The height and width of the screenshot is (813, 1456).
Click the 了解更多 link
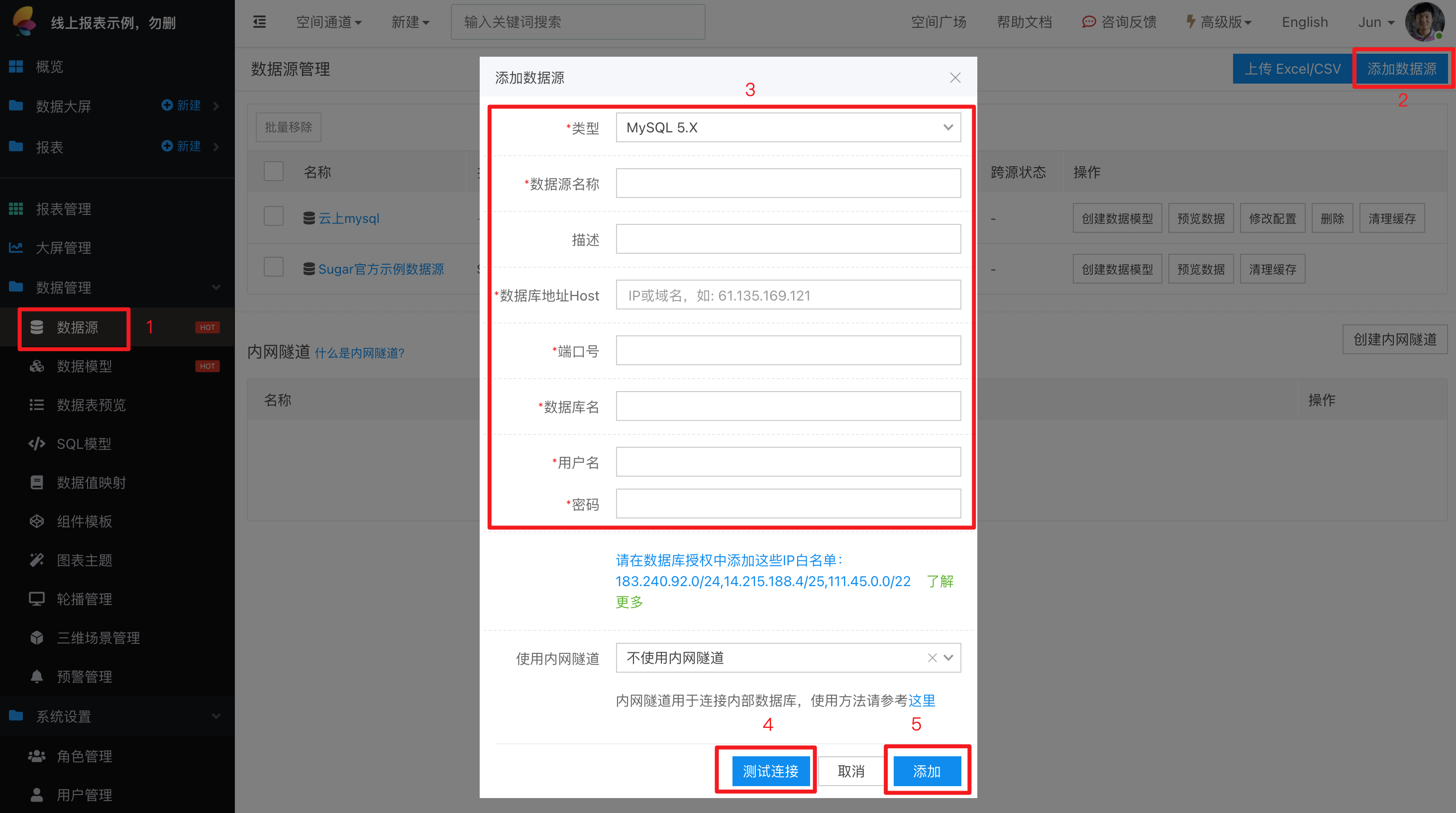click(x=939, y=581)
